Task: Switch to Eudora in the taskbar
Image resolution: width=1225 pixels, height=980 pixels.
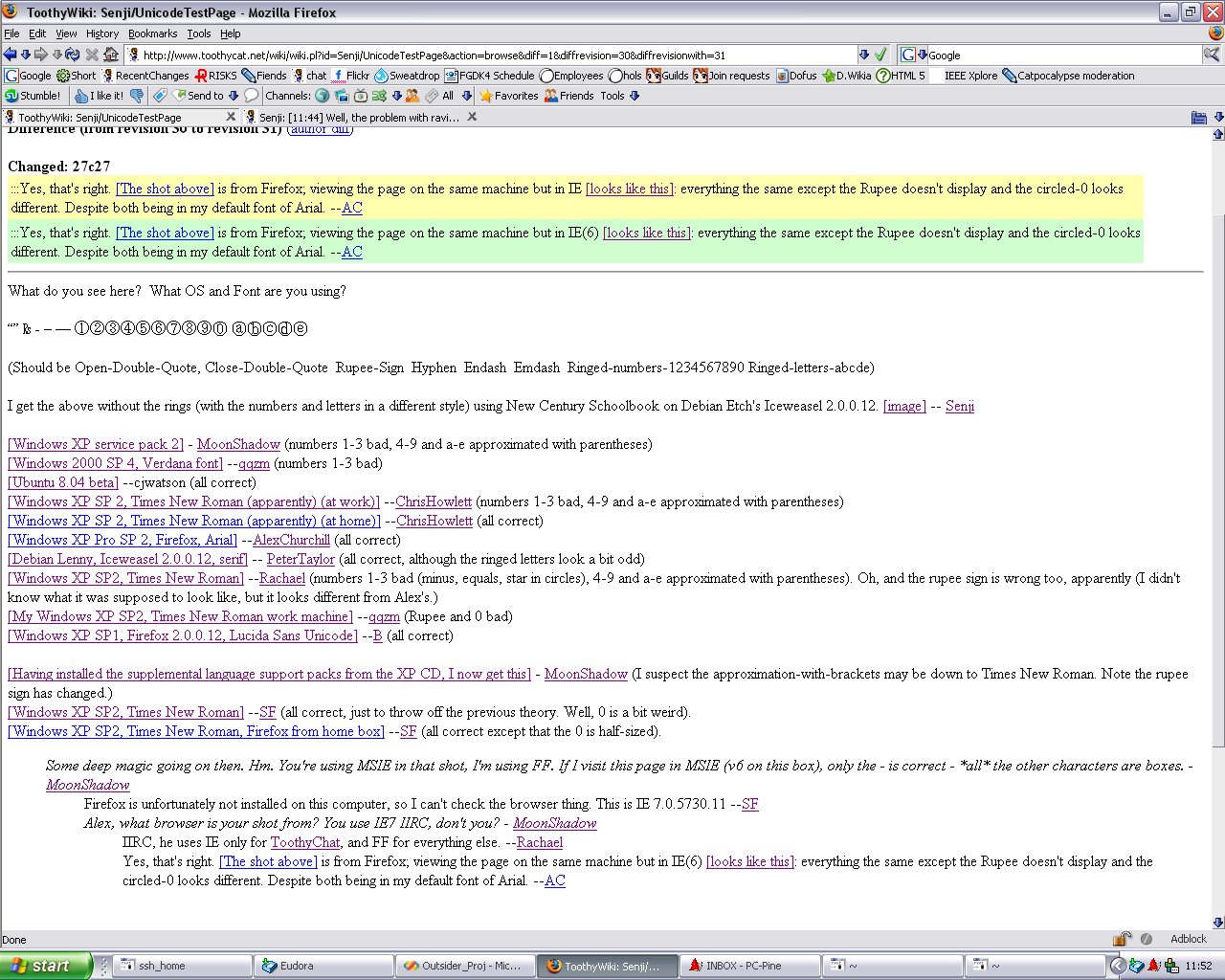Action: (x=323, y=966)
